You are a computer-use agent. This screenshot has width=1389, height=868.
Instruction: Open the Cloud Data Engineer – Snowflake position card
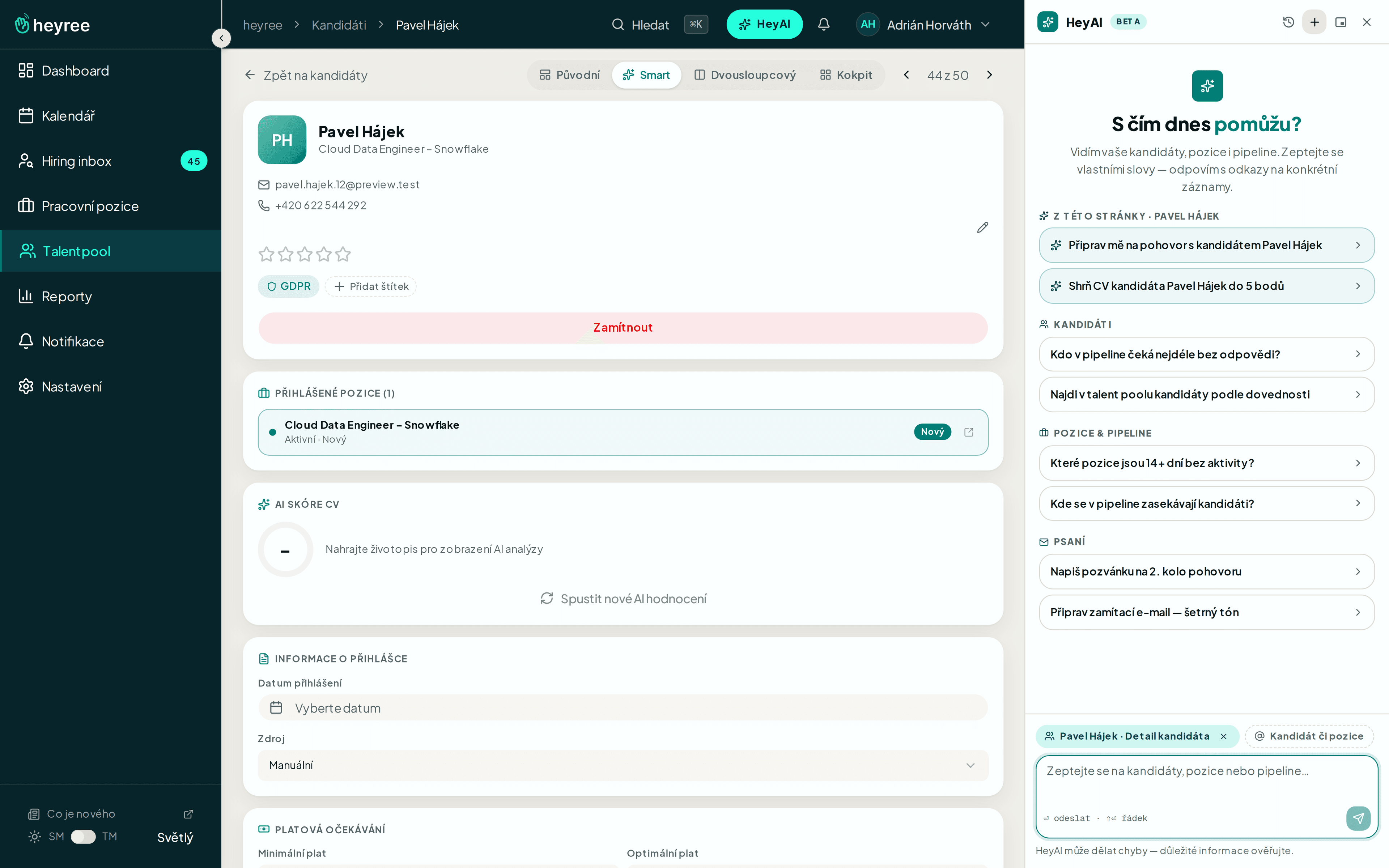(x=623, y=432)
